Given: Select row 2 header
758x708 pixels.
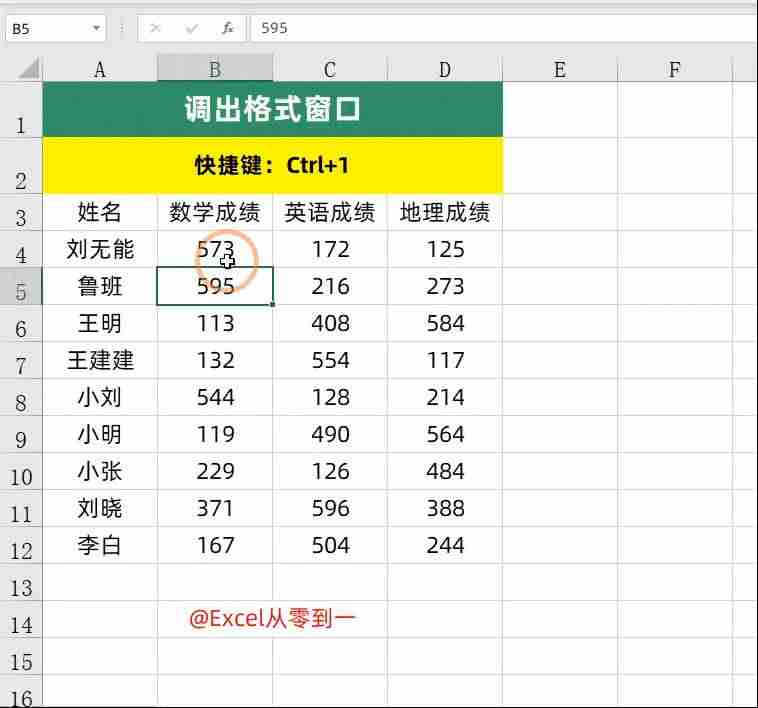Looking at the screenshot, I should point(21,166).
